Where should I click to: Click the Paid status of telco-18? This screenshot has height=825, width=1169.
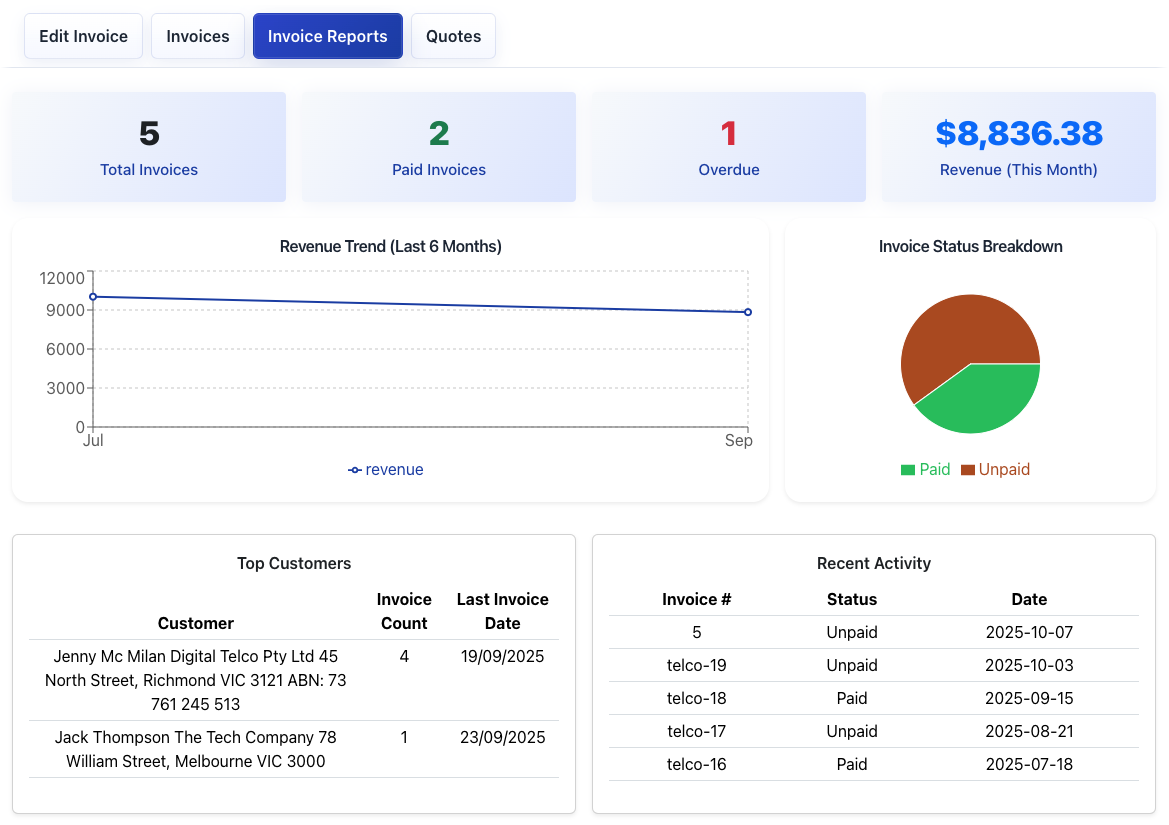851,698
